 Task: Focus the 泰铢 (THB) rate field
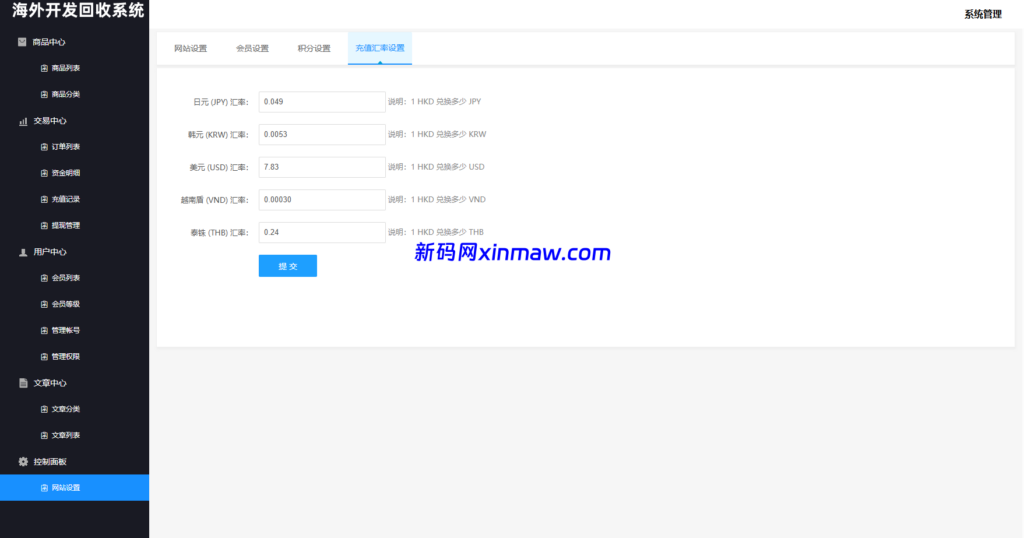click(x=322, y=232)
